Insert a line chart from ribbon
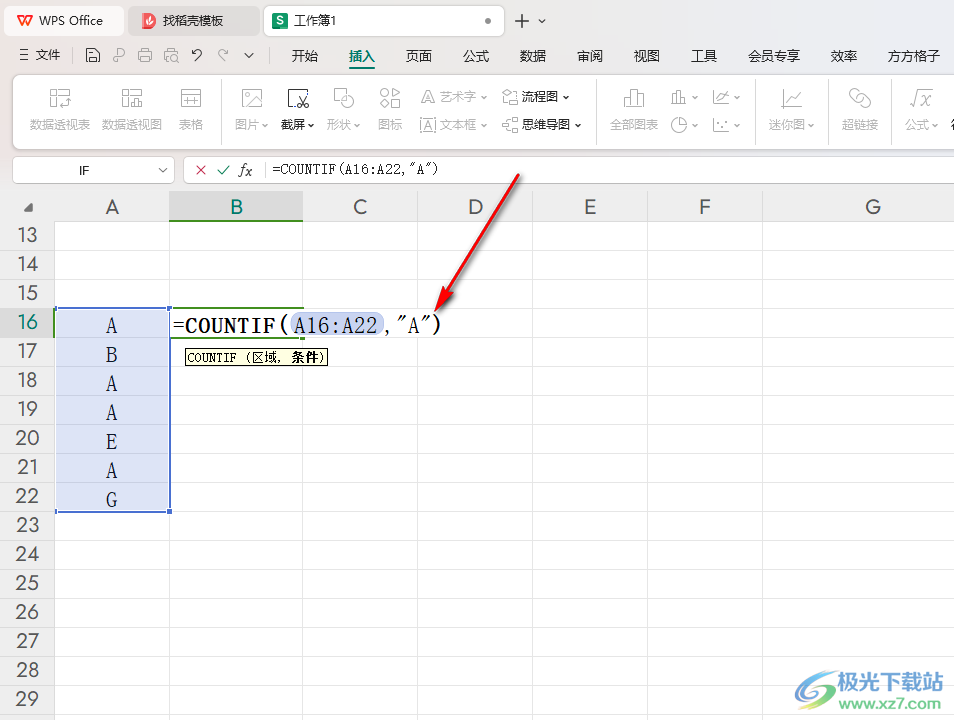Viewport: 954px width, 720px height. [726, 97]
